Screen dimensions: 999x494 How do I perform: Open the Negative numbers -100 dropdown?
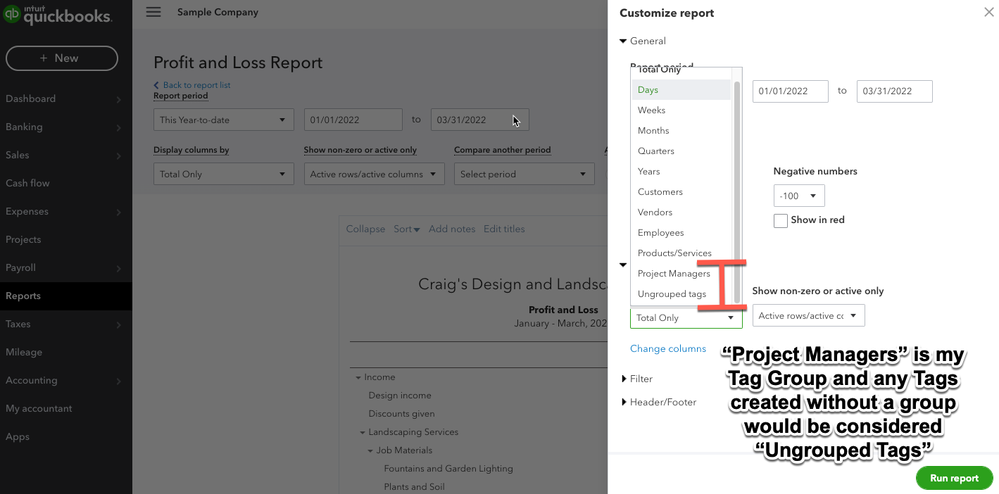point(799,196)
